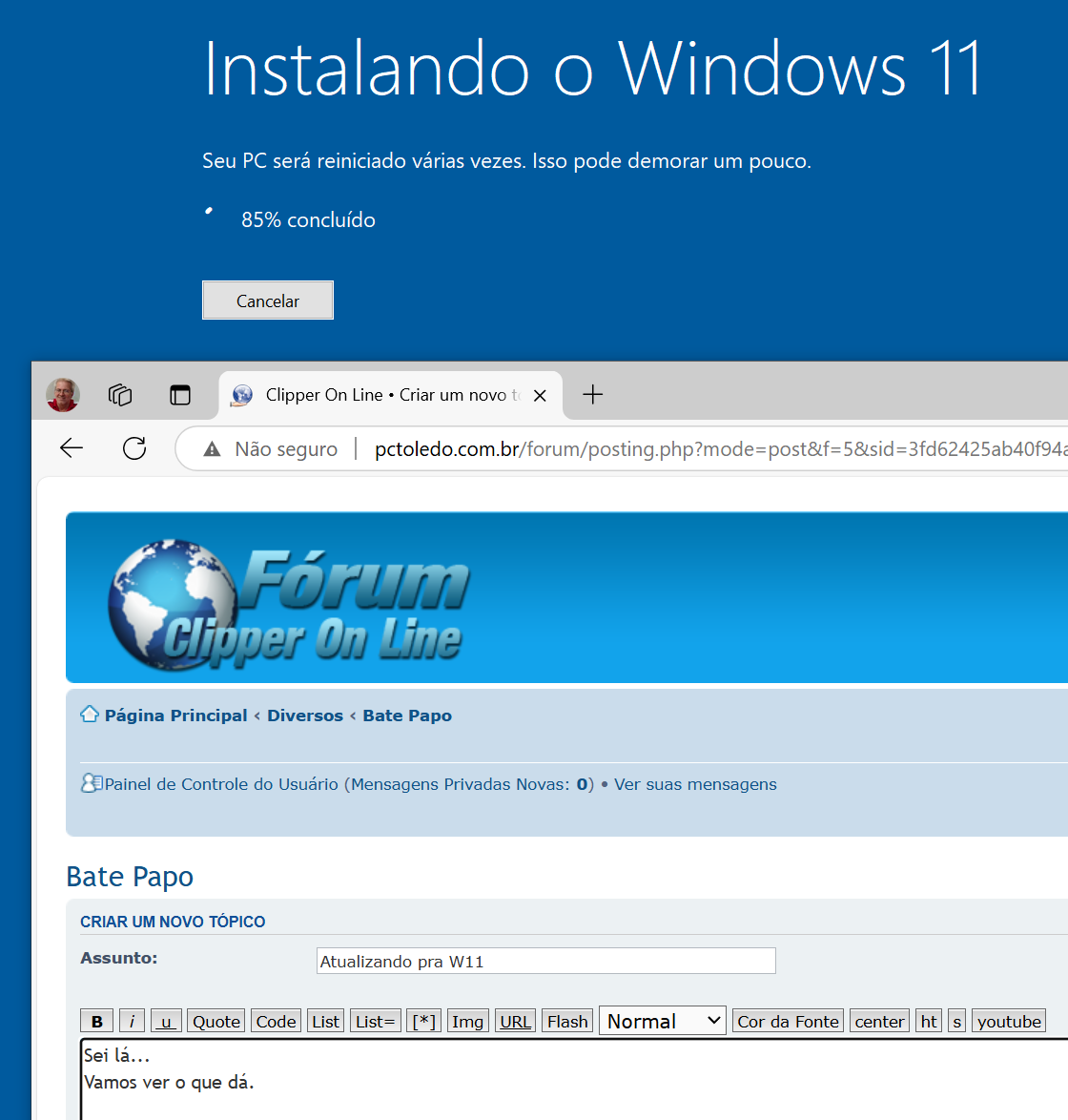Open the tab actions menu icon
This screenshot has width=1068, height=1120.
point(180,394)
